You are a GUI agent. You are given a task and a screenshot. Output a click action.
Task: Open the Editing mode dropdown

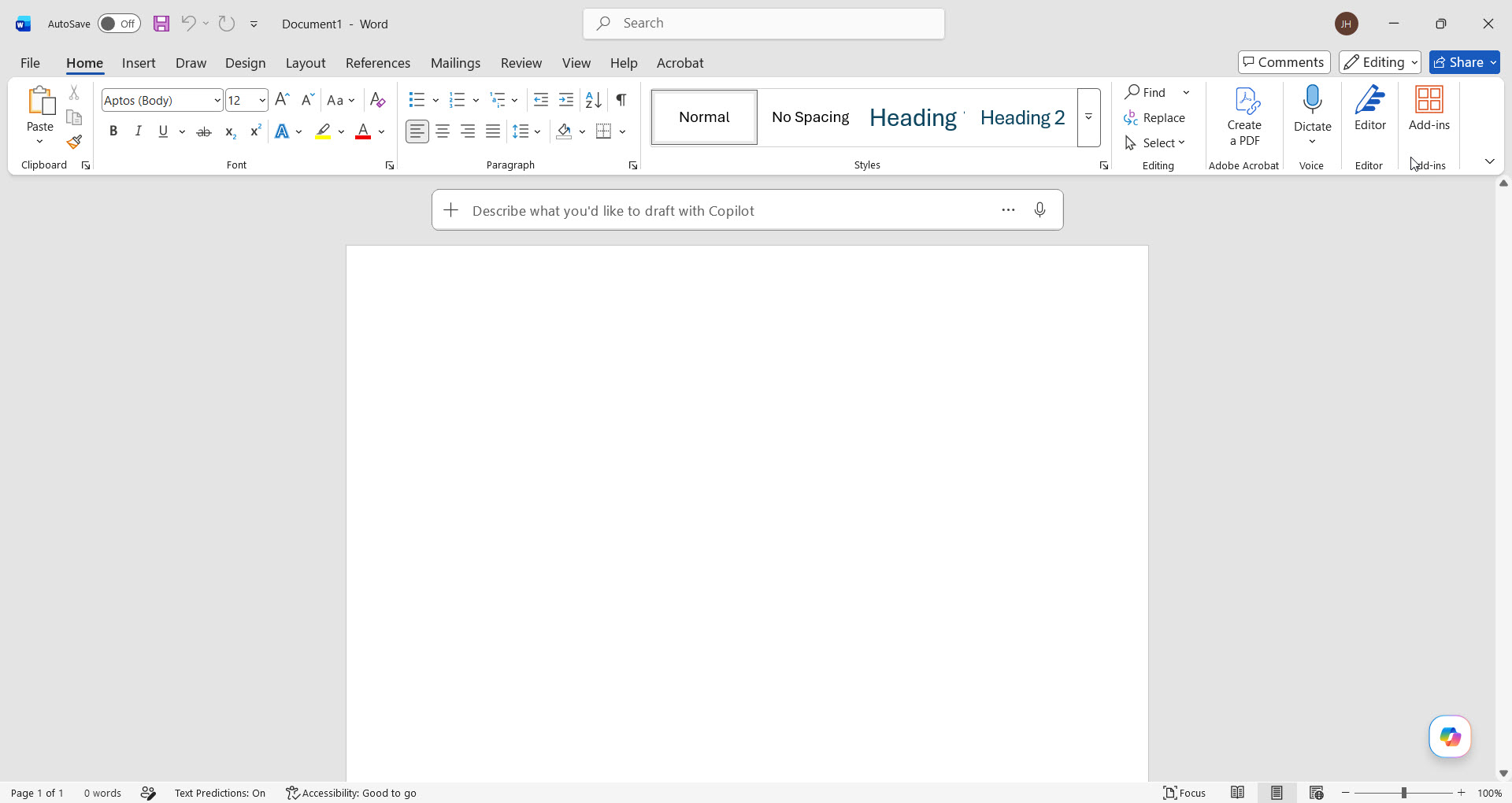[x=1380, y=62]
